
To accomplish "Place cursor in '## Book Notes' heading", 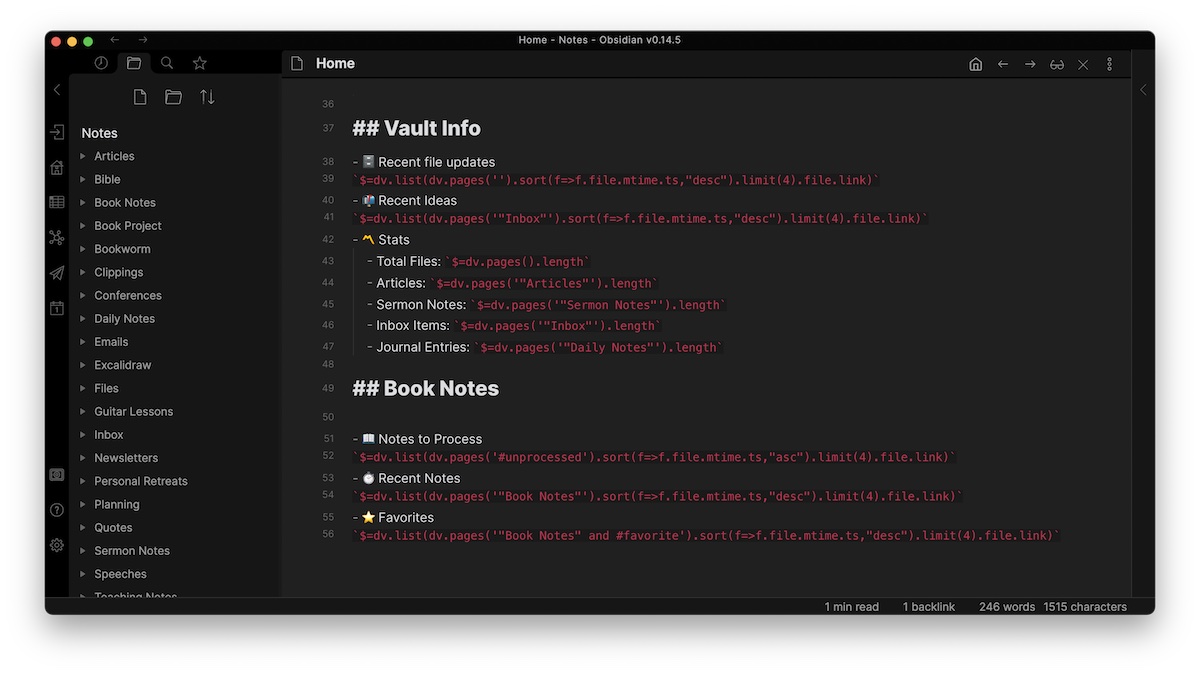I will pyautogui.click(x=425, y=388).
